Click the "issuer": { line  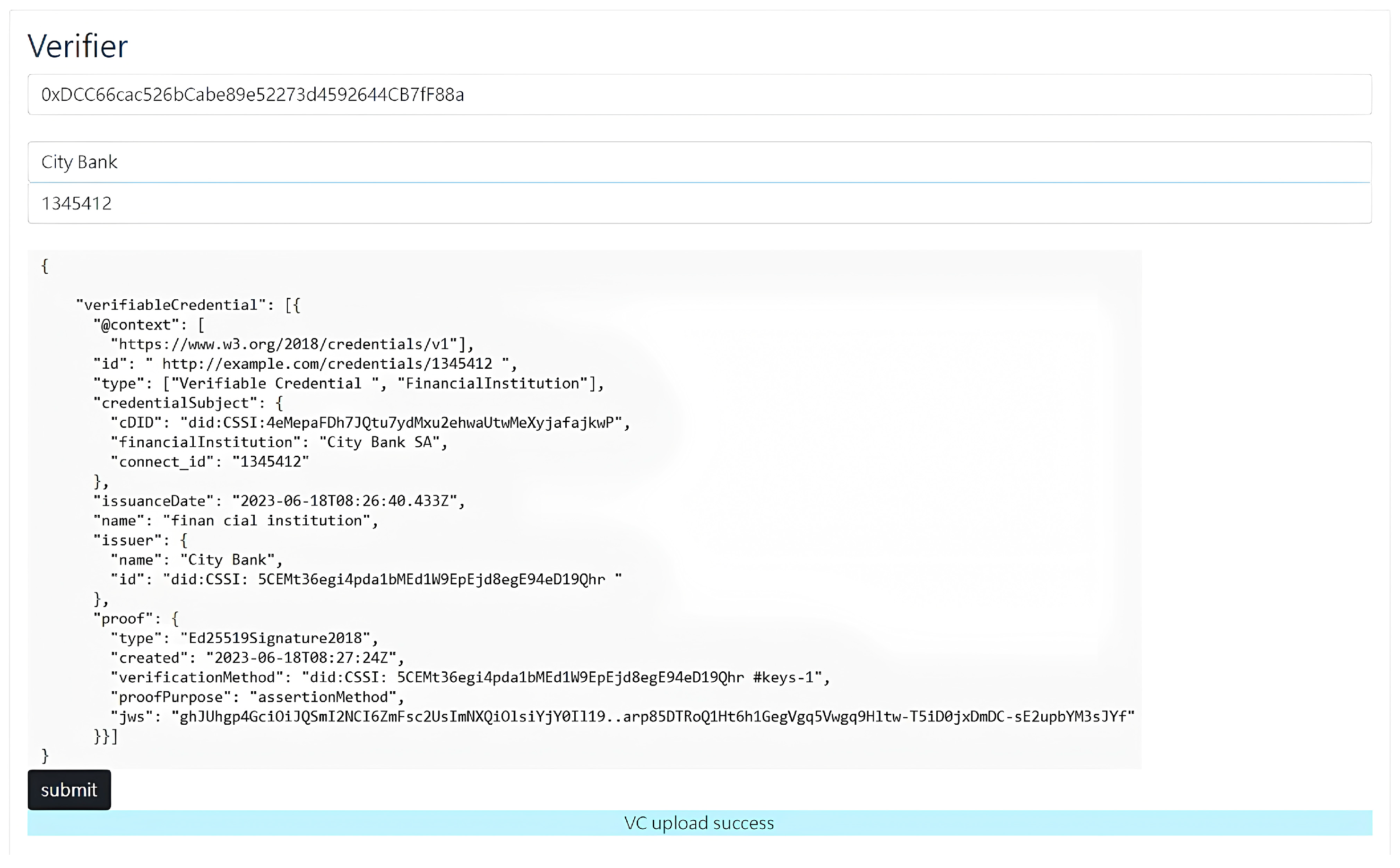pyautogui.click(x=140, y=540)
